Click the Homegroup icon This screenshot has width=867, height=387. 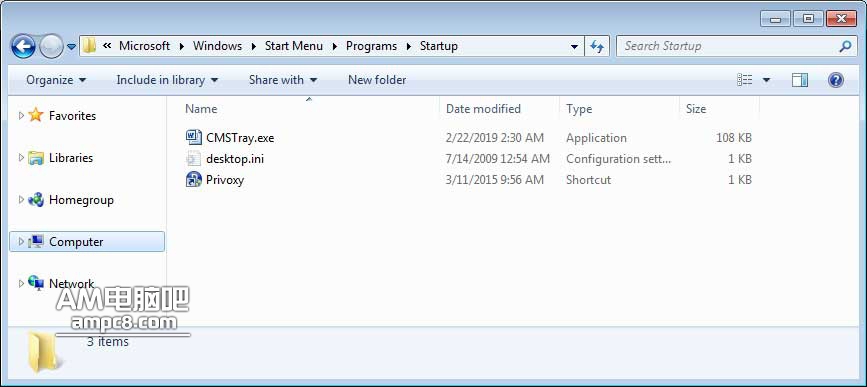pyautogui.click(x=36, y=200)
